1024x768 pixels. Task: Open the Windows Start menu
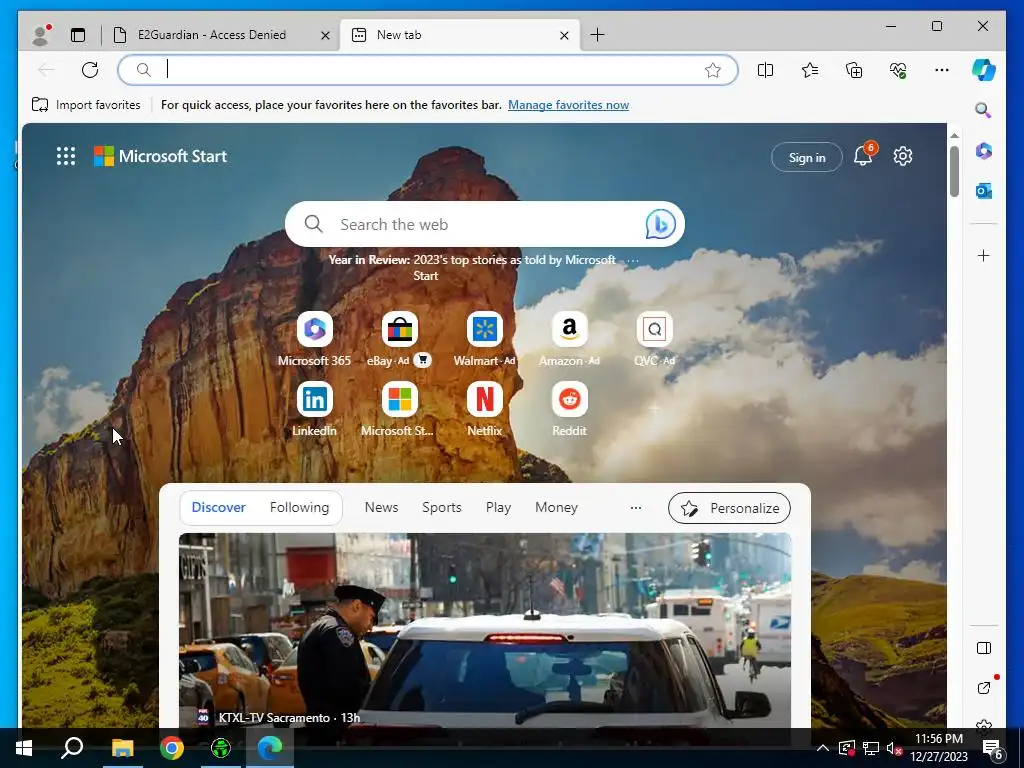24,748
